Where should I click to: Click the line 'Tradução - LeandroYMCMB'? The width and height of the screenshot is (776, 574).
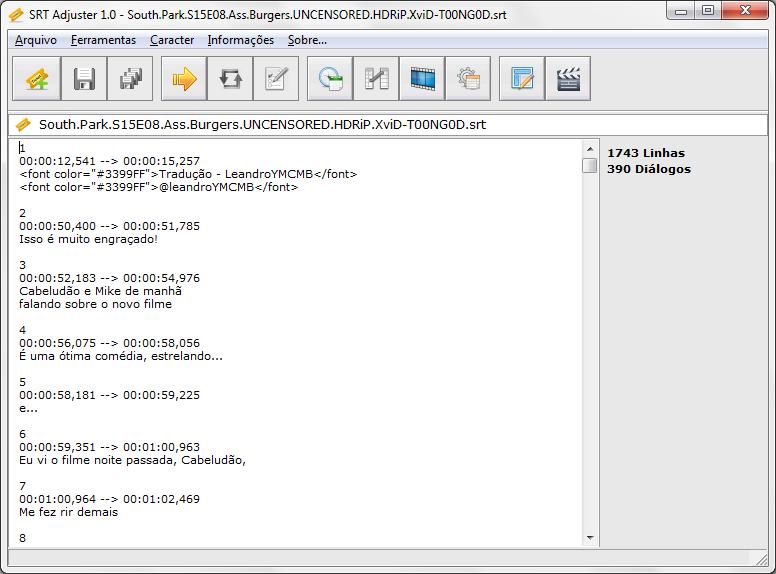pos(188,174)
